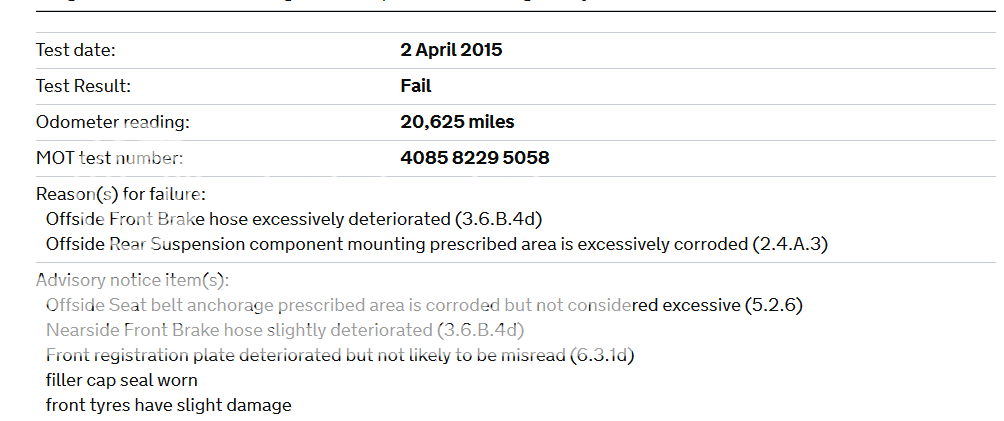Viewport: 1004px width, 421px height.
Task: Select the date 2 April 2015
Action: point(451,50)
